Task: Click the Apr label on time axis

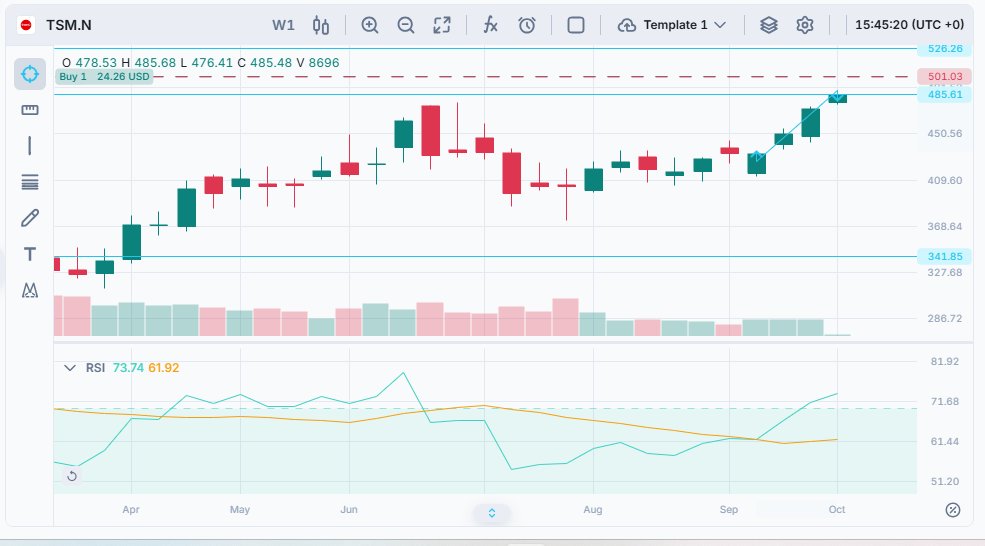Action: click(x=131, y=510)
